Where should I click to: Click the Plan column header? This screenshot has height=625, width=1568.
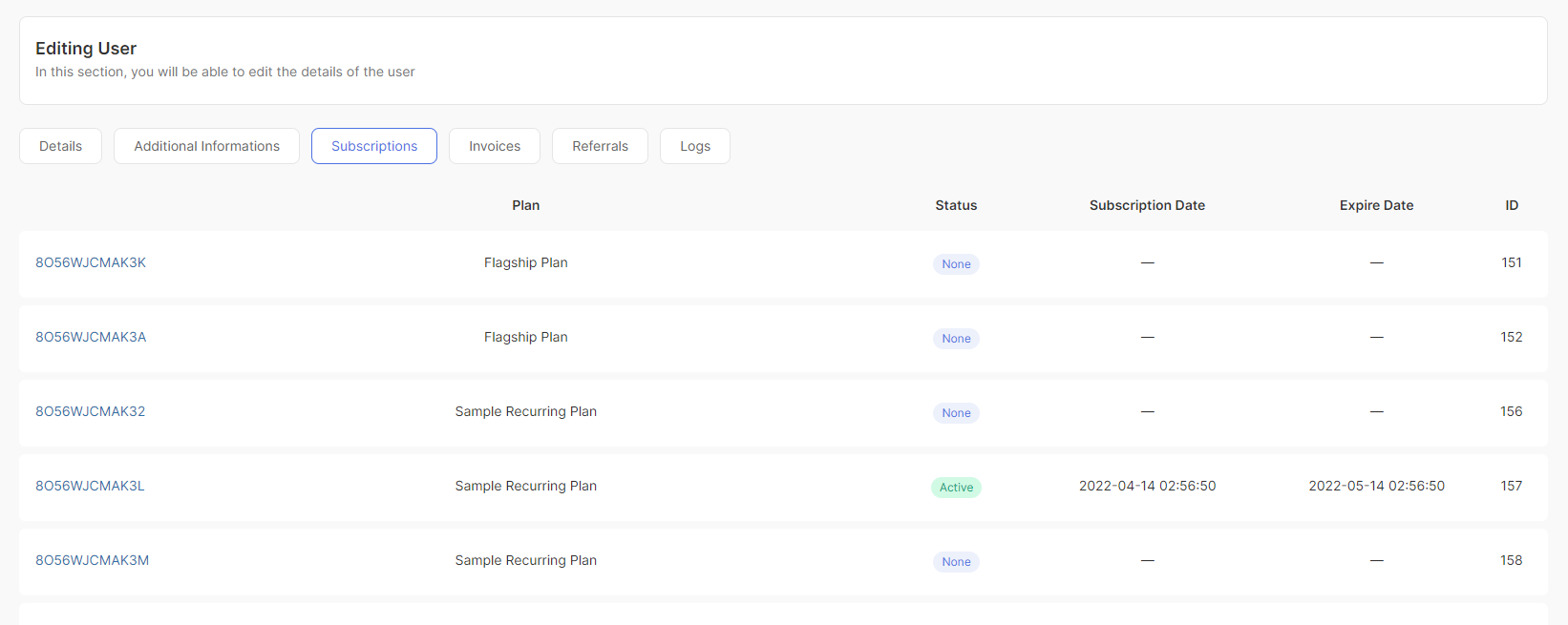[526, 205]
